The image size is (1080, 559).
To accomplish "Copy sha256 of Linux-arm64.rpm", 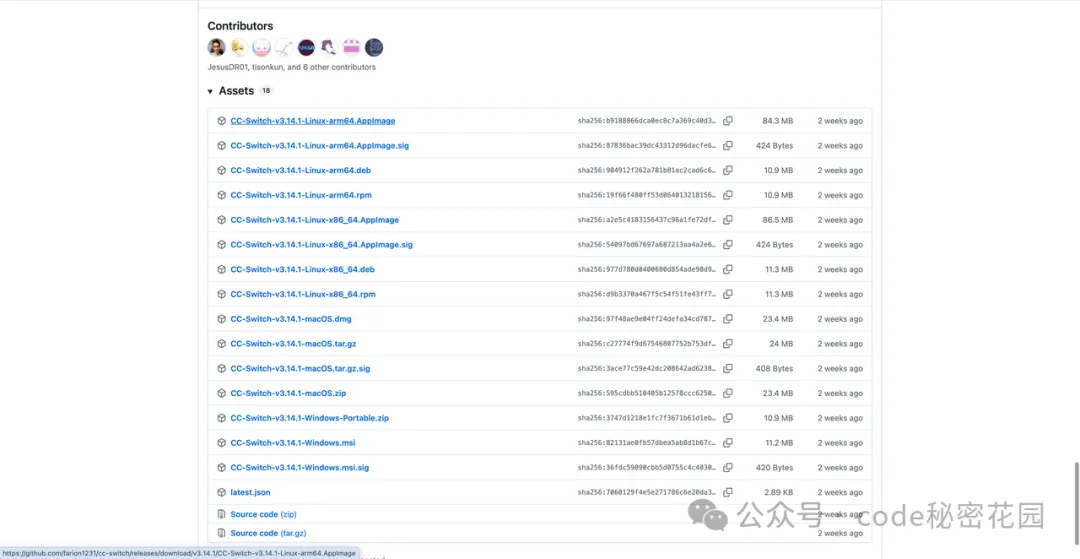I will click(x=727, y=195).
